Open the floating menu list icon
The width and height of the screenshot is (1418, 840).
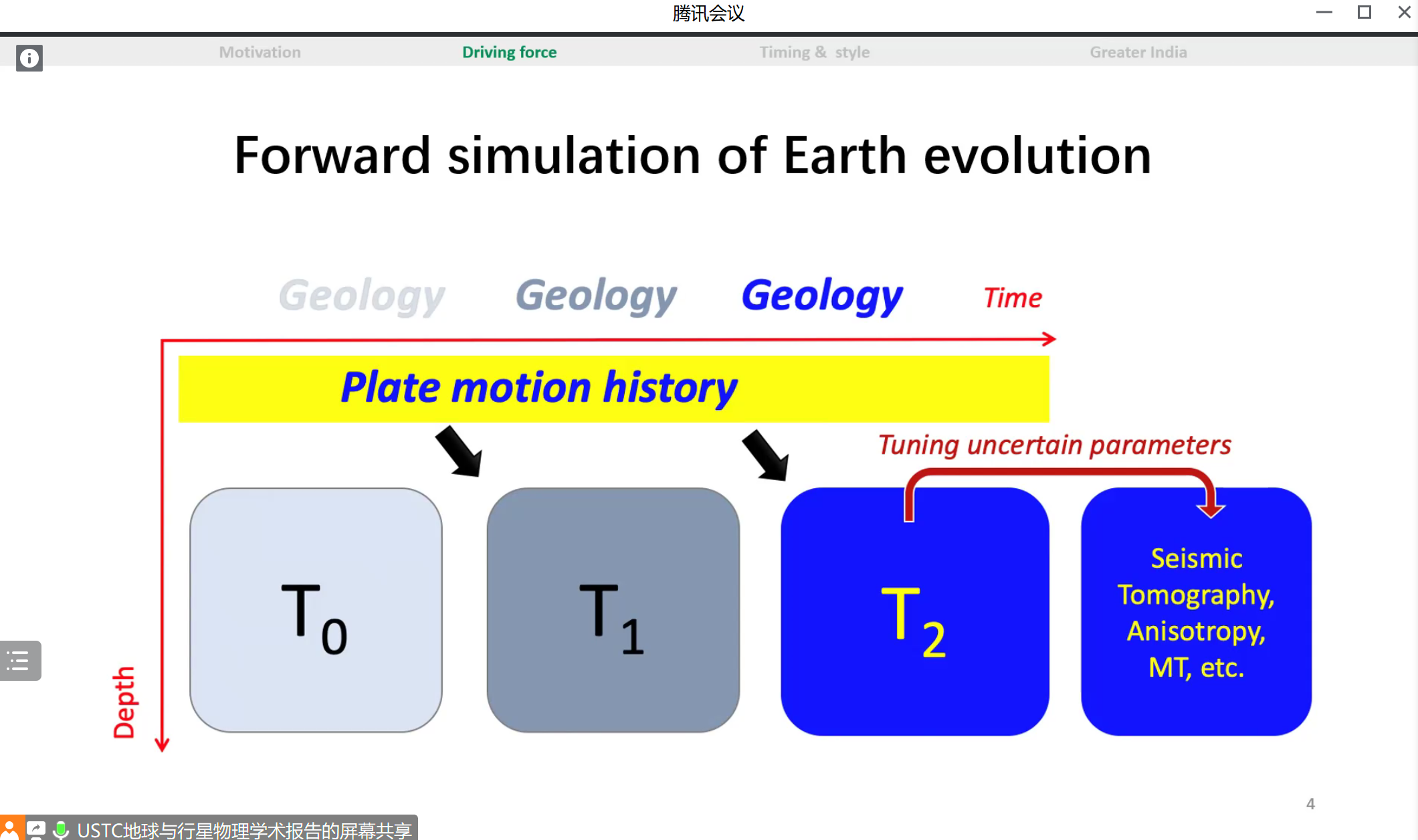pos(20,661)
